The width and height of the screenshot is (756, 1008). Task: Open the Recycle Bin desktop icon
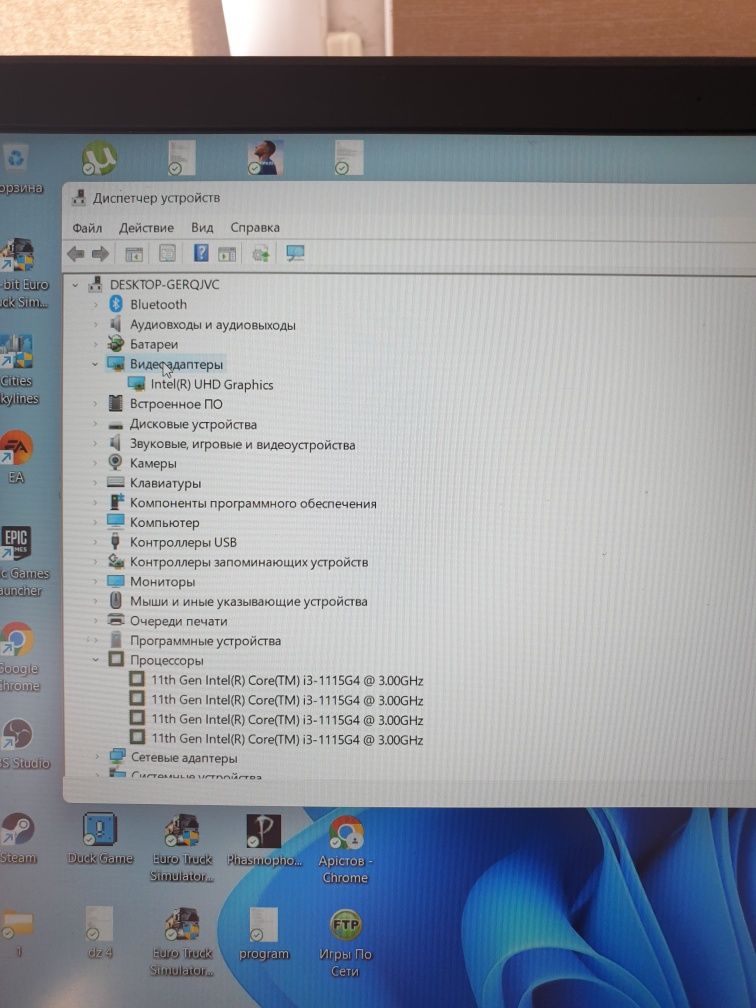coord(16,159)
